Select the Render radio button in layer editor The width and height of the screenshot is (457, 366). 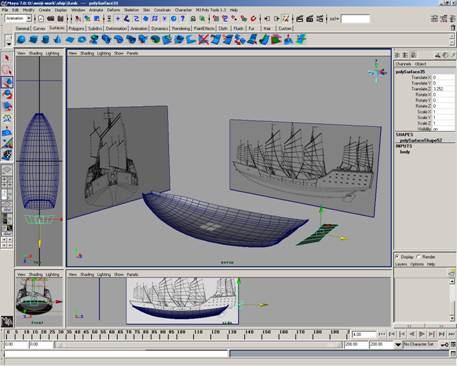coord(419,257)
